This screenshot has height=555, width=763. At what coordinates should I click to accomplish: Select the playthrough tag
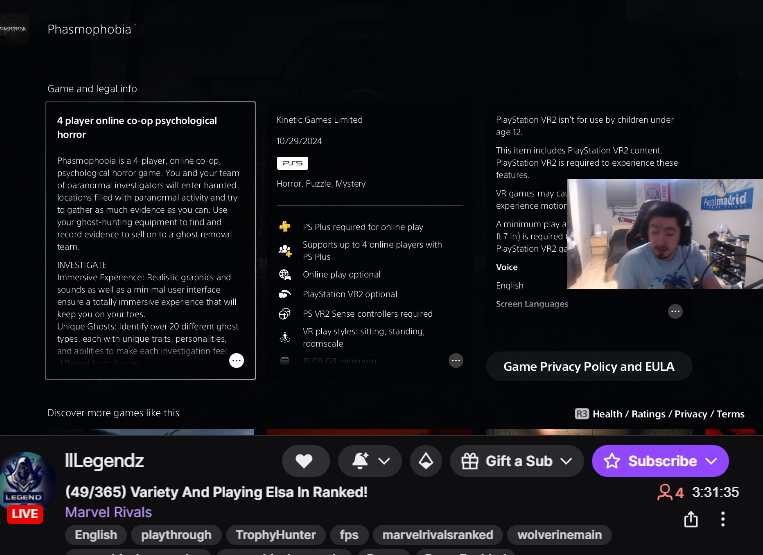pos(176,535)
